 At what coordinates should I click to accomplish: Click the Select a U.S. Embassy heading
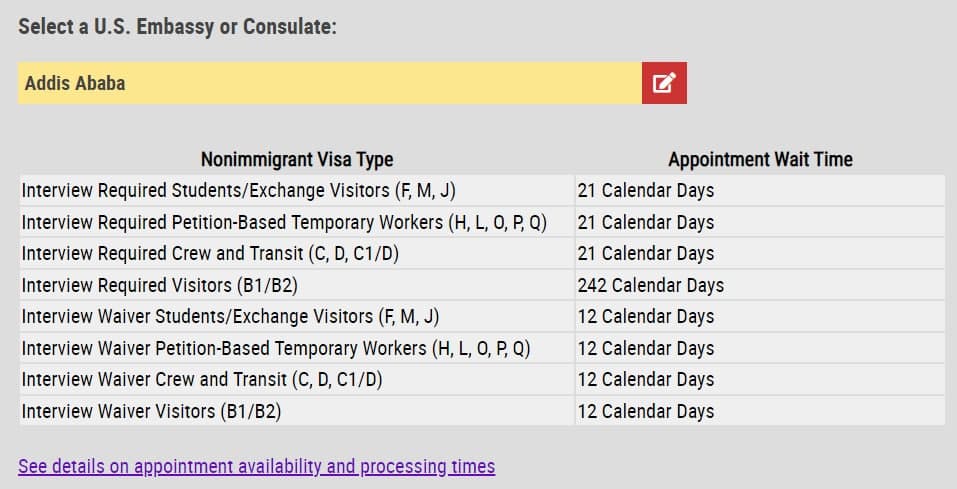point(177,27)
